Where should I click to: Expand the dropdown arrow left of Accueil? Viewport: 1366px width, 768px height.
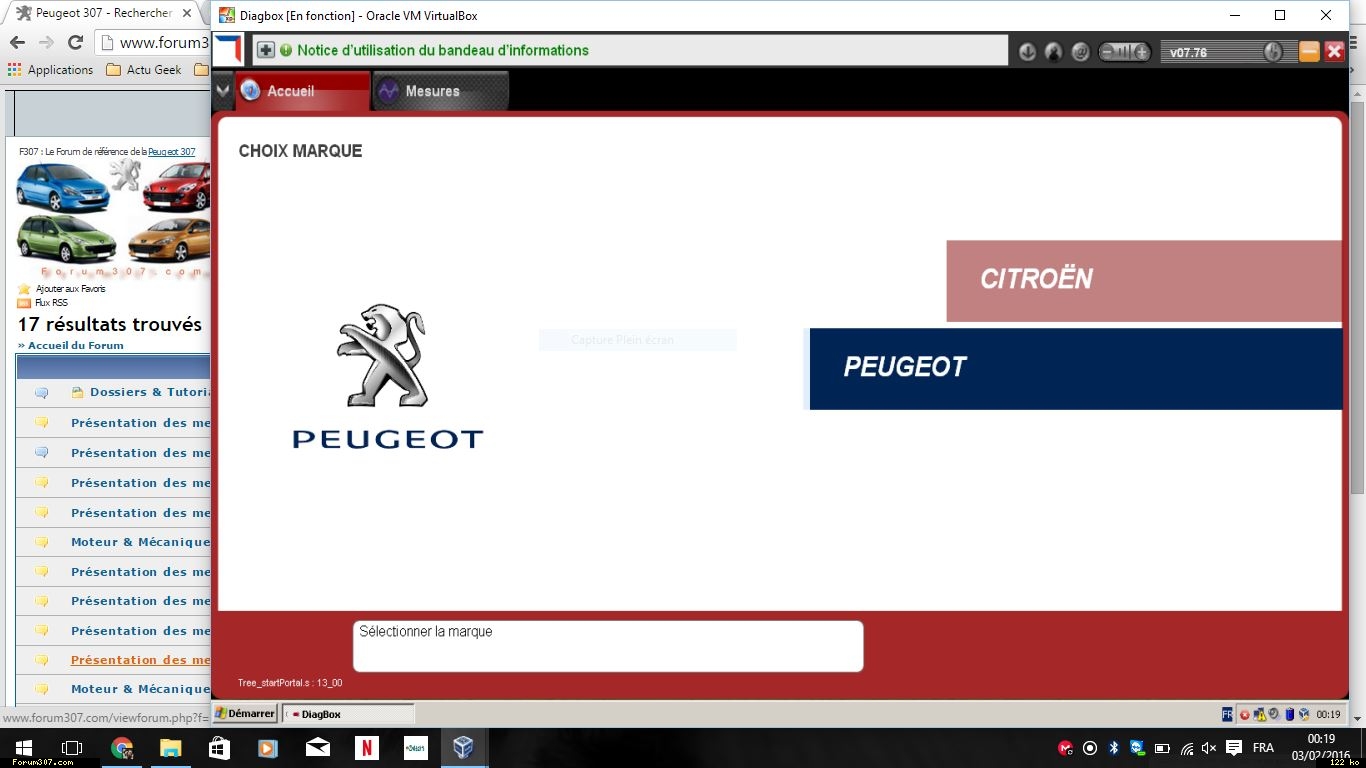223,91
